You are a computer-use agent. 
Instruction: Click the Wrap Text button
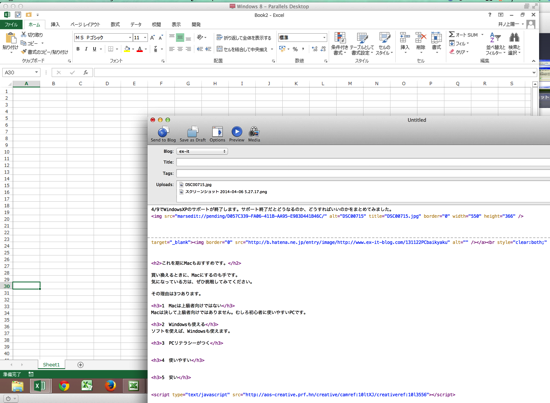pos(244,38)
